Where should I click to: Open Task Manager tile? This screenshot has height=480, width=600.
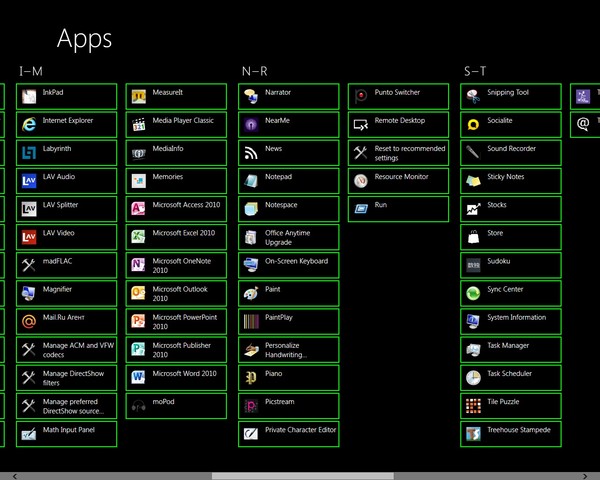[511, 349]
